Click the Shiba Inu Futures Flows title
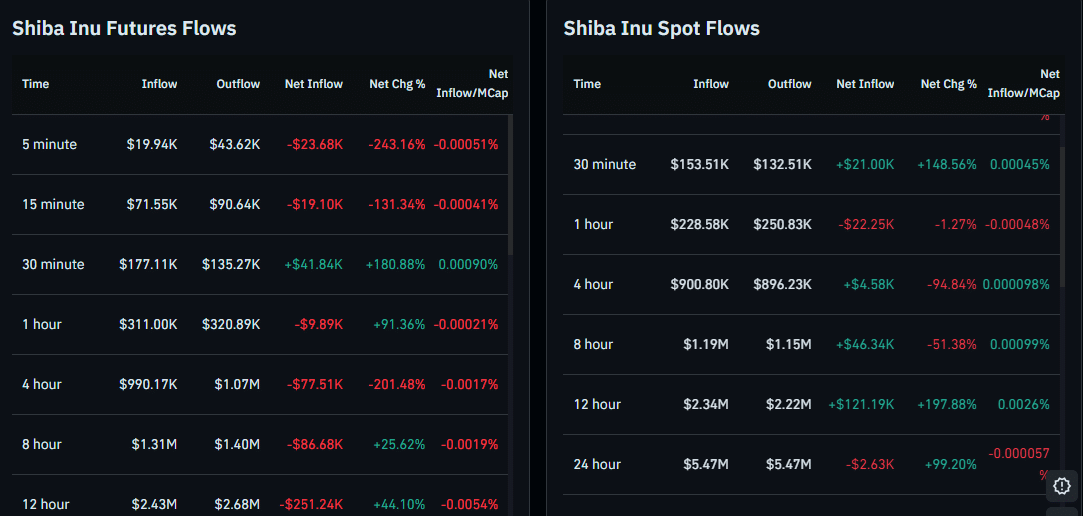The image size is (1083, 516). click(x=124, y=28)
